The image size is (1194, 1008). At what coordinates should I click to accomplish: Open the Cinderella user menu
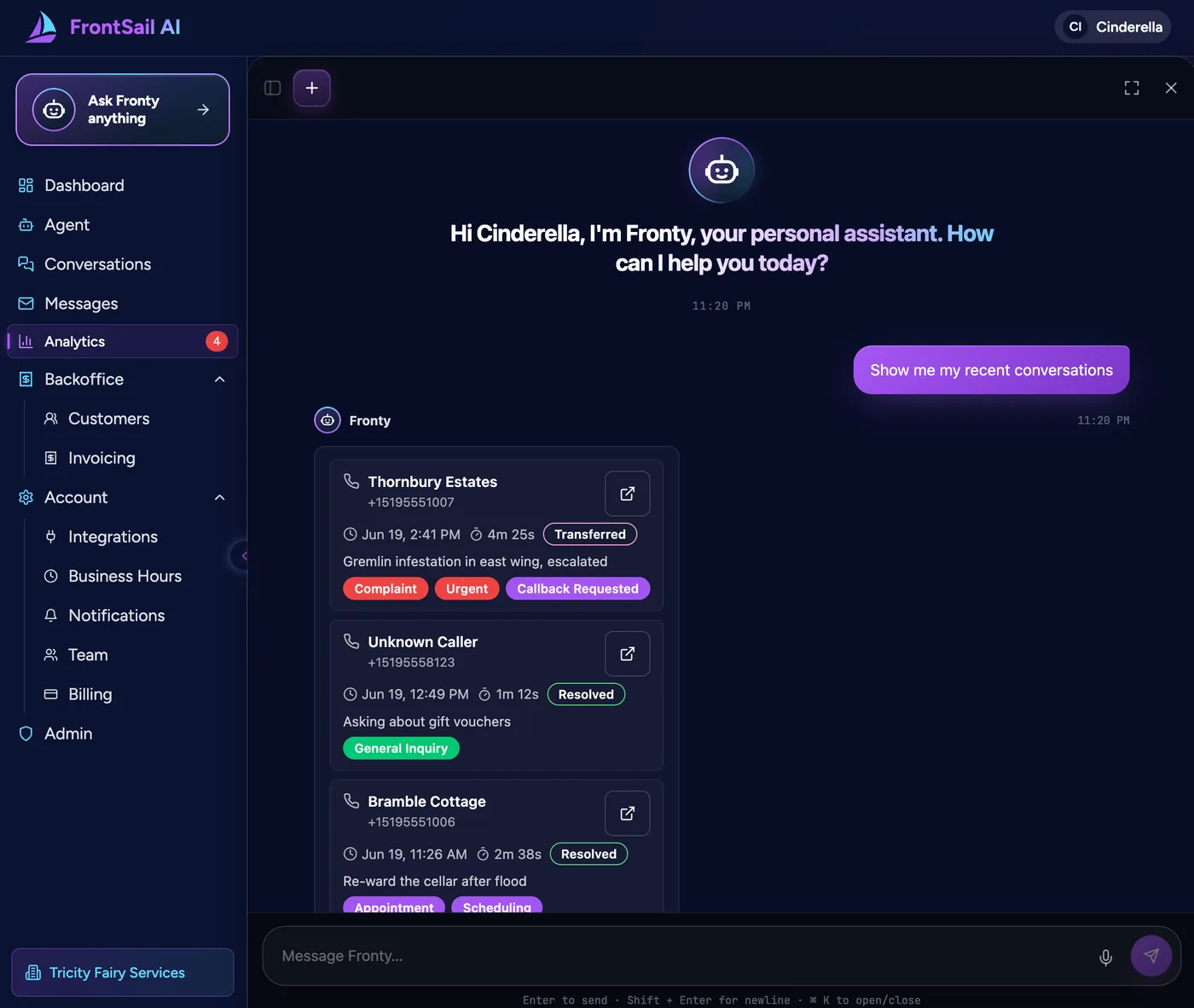(x=1113, y=27)
